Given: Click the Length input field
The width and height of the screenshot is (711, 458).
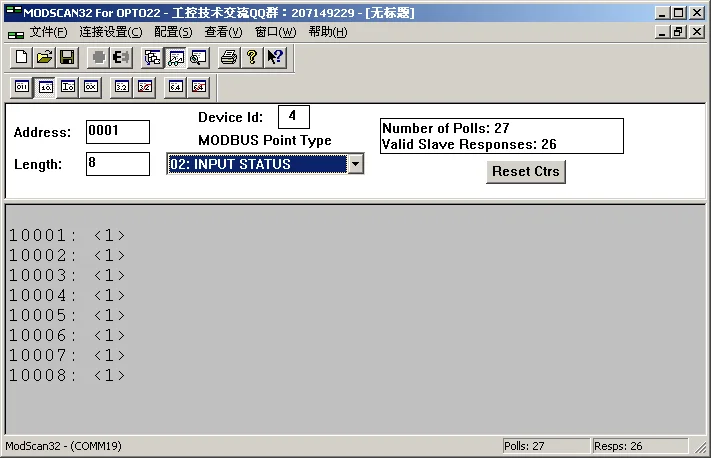Looking at the screenshot, I should tap(118, 164).
